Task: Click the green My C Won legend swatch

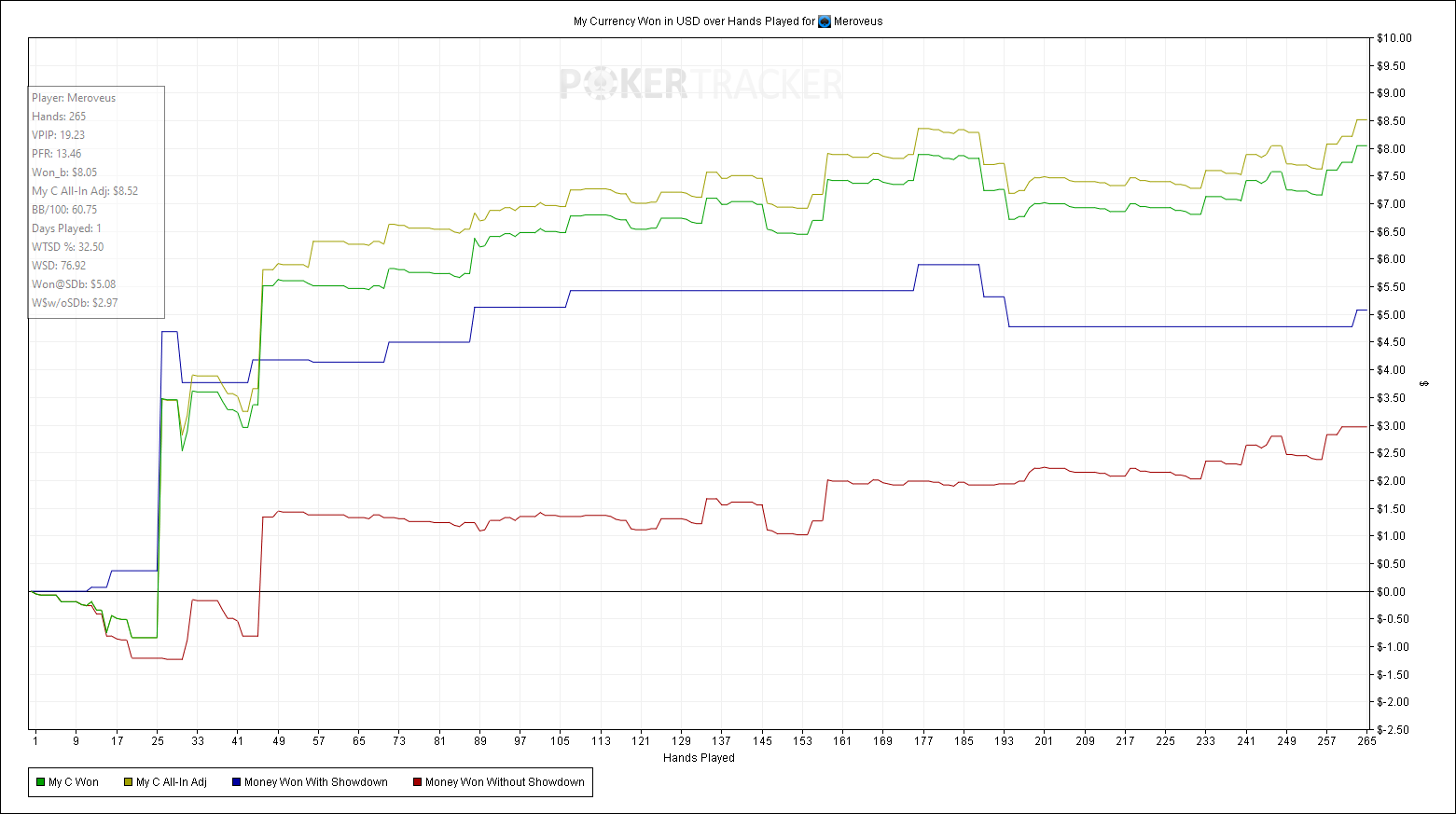Action: click(x=40, y=782)
